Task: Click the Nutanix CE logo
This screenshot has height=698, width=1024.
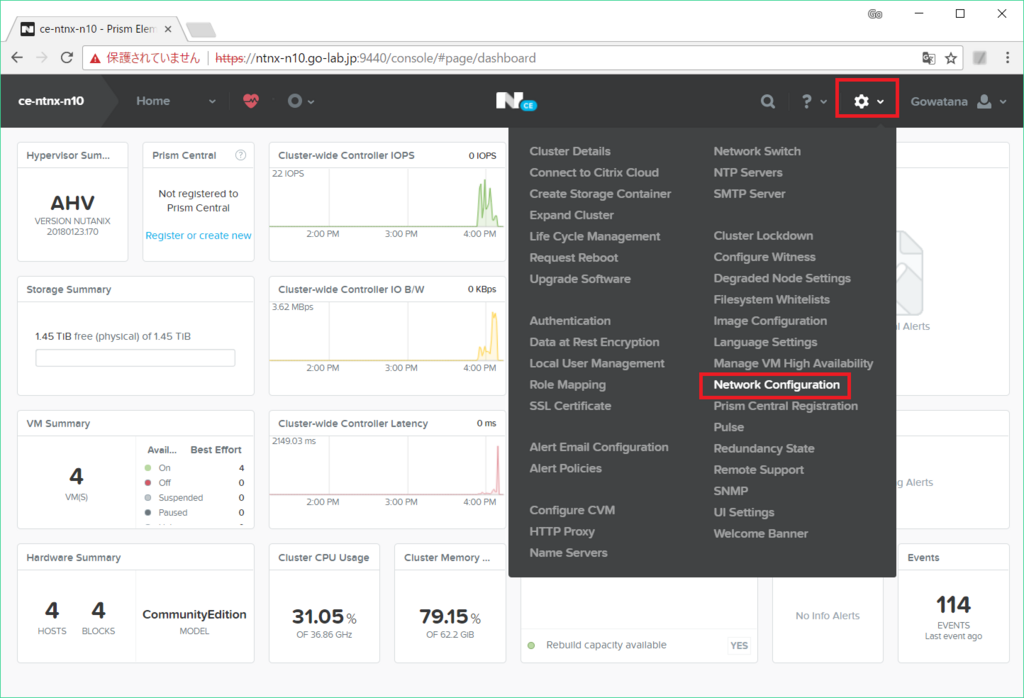Action: 516,101
